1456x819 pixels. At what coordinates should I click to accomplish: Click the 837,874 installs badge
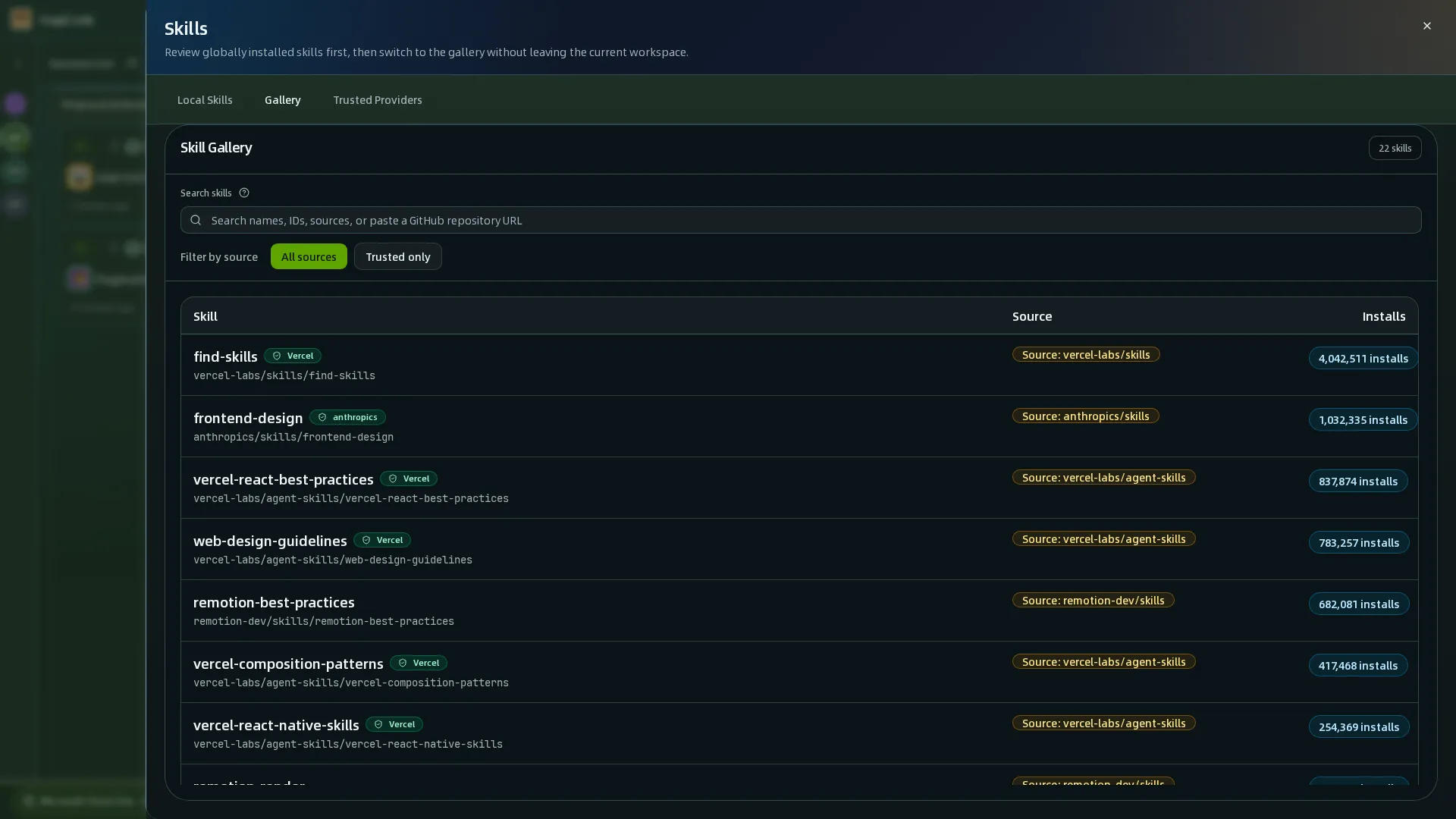tap(1358, 481)
